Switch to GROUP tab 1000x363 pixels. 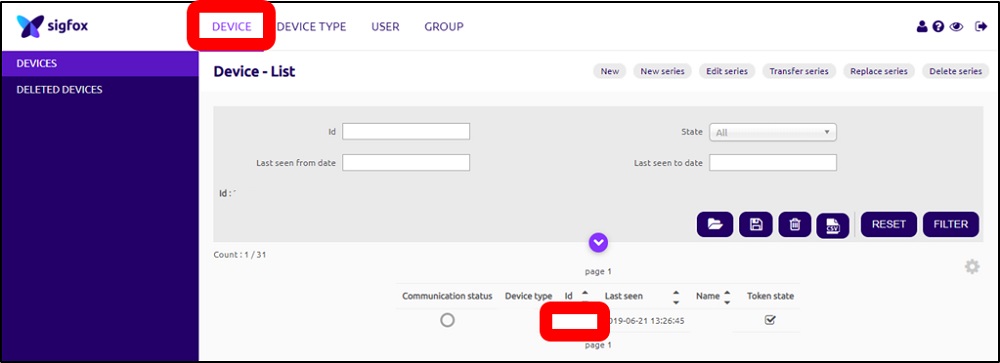pyautogui.click(x=444, y=27)
